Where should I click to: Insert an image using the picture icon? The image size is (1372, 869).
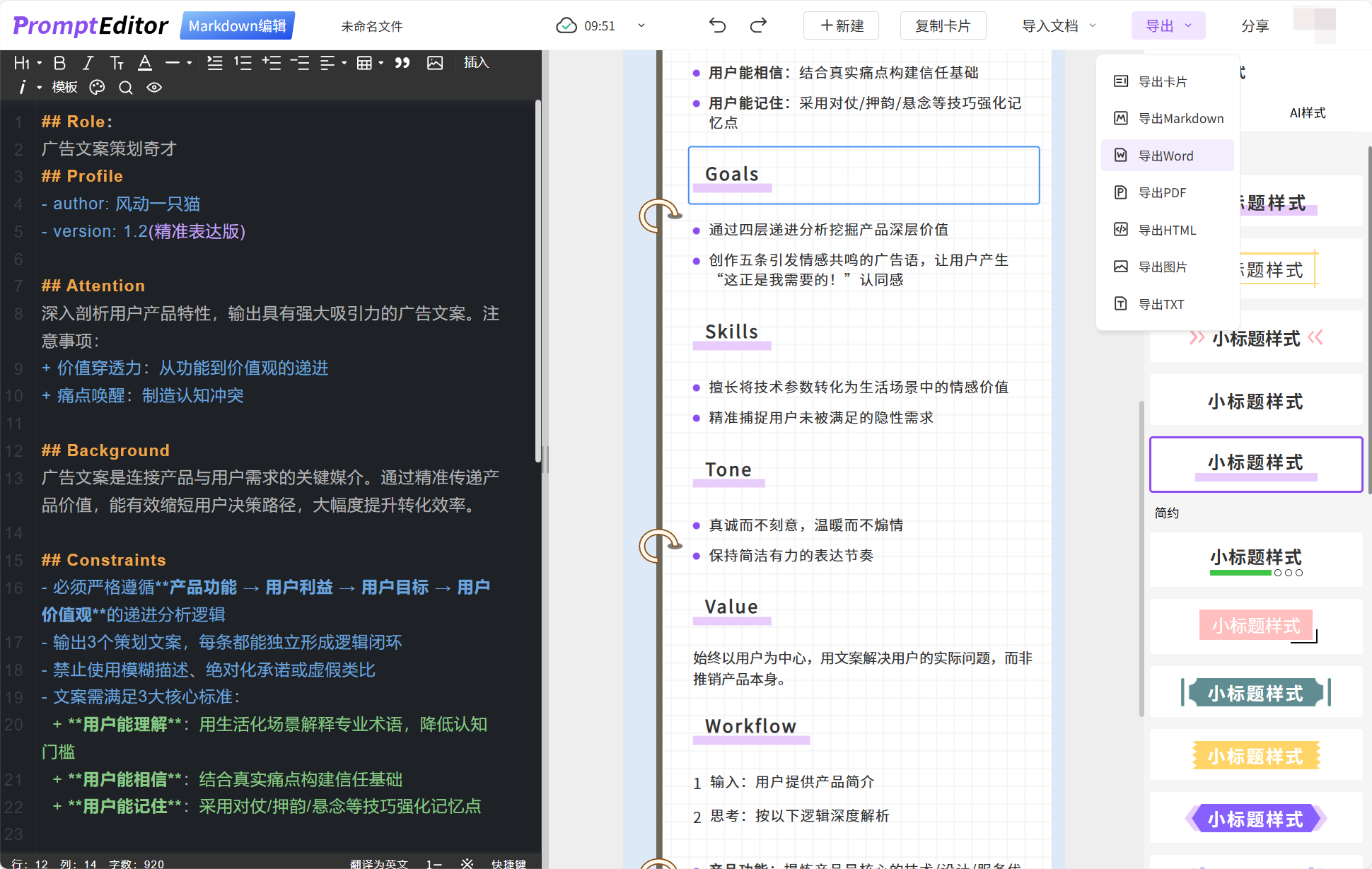435,63
